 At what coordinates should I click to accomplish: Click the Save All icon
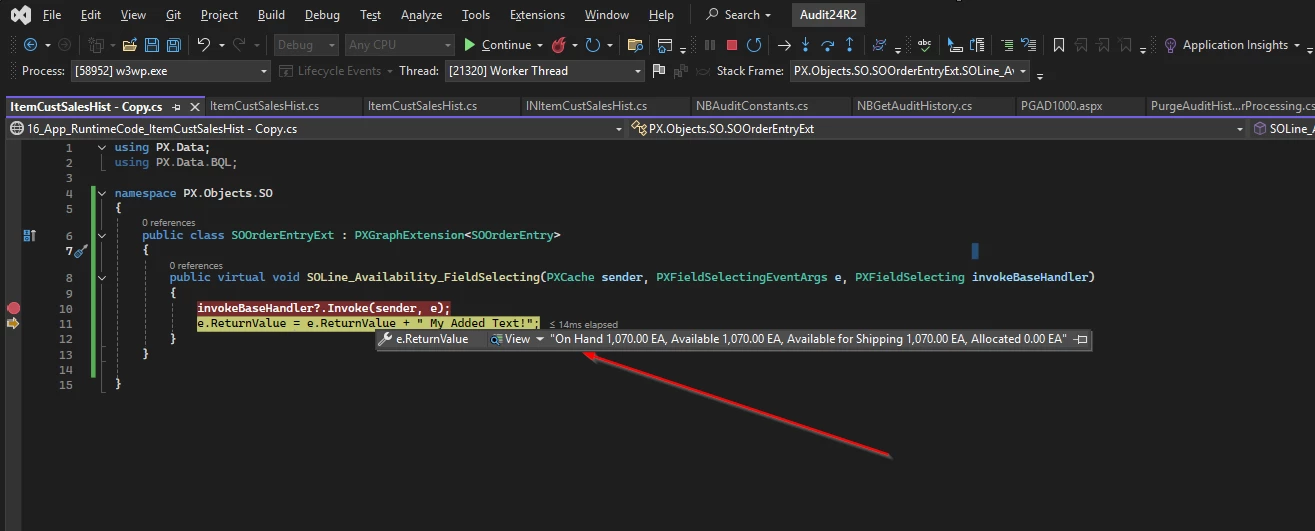tap(174, 45)
